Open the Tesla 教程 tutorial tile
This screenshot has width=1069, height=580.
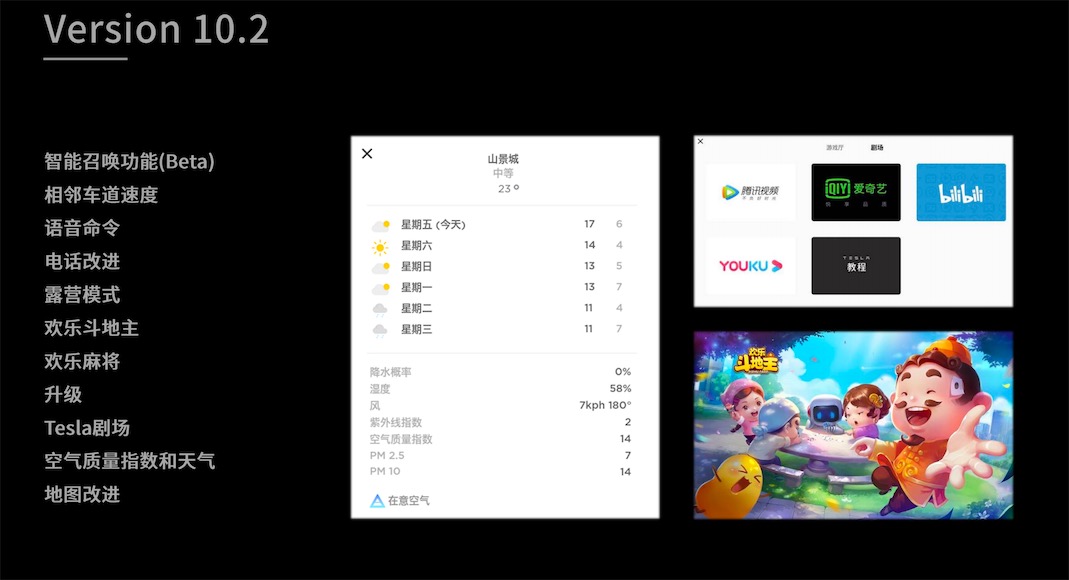pos(855,265)
